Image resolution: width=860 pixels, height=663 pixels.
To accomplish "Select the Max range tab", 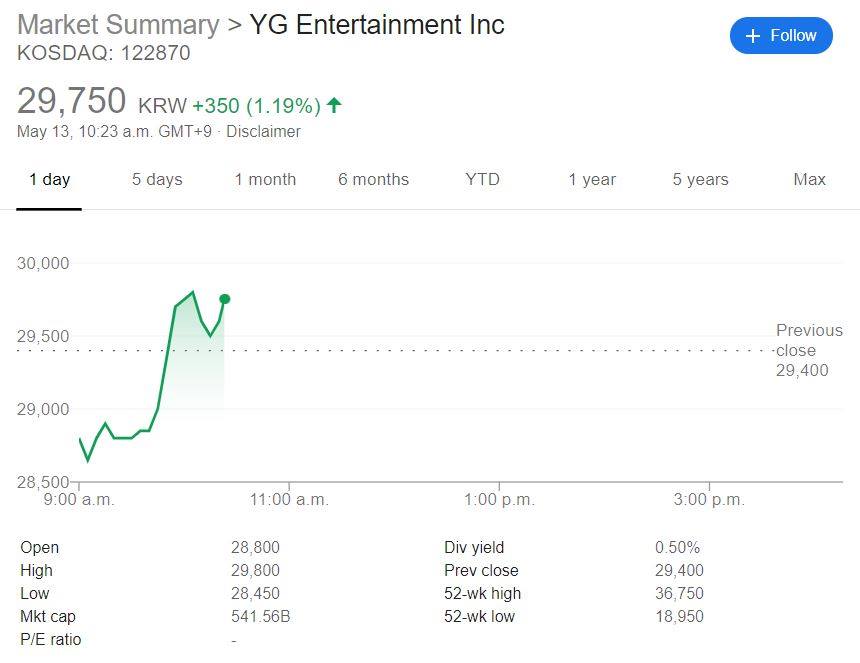I will pyautogui.click(x=810, y=179).
